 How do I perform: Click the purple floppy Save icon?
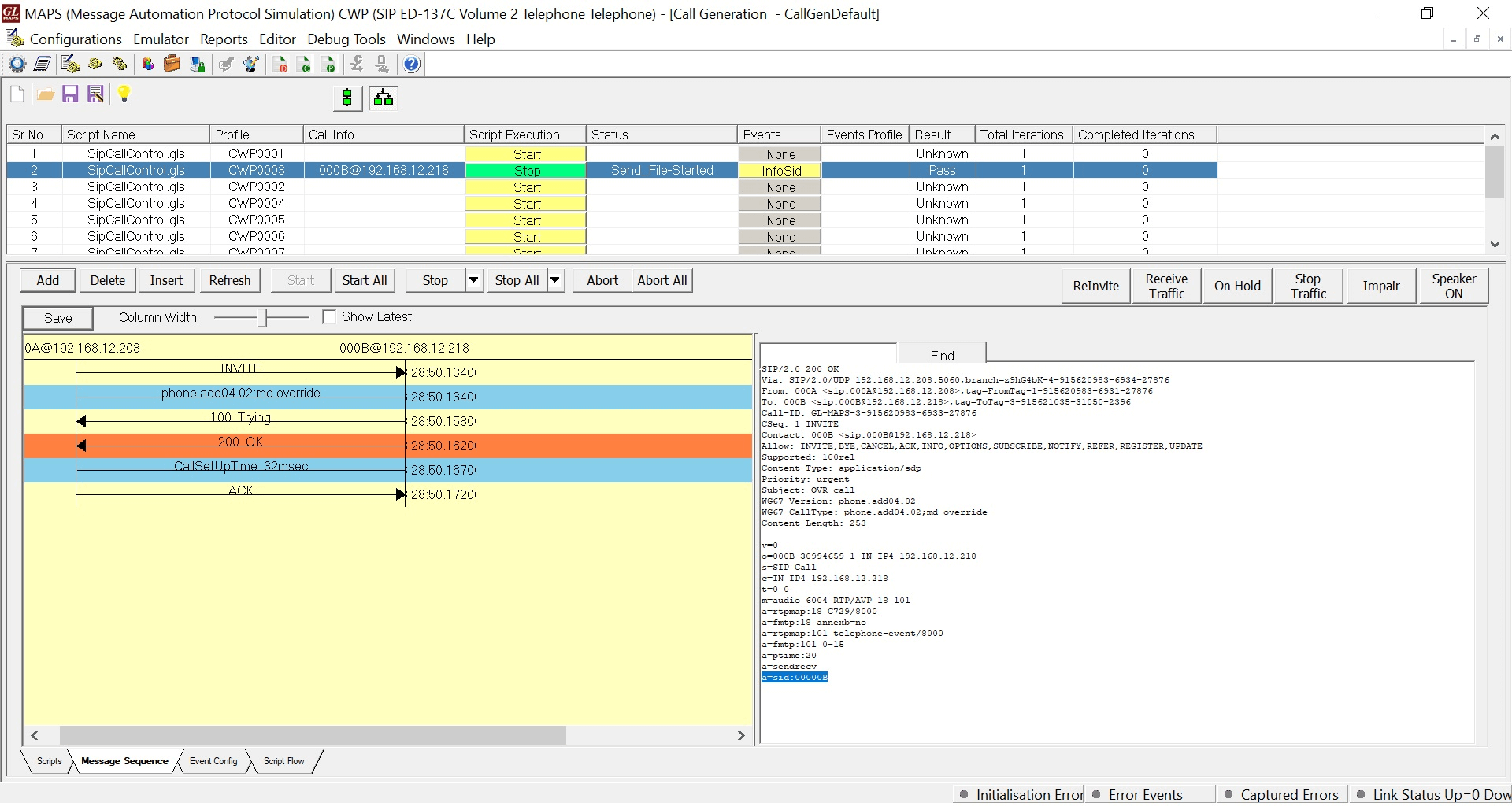pyautogui.click(x=70, y=94)
